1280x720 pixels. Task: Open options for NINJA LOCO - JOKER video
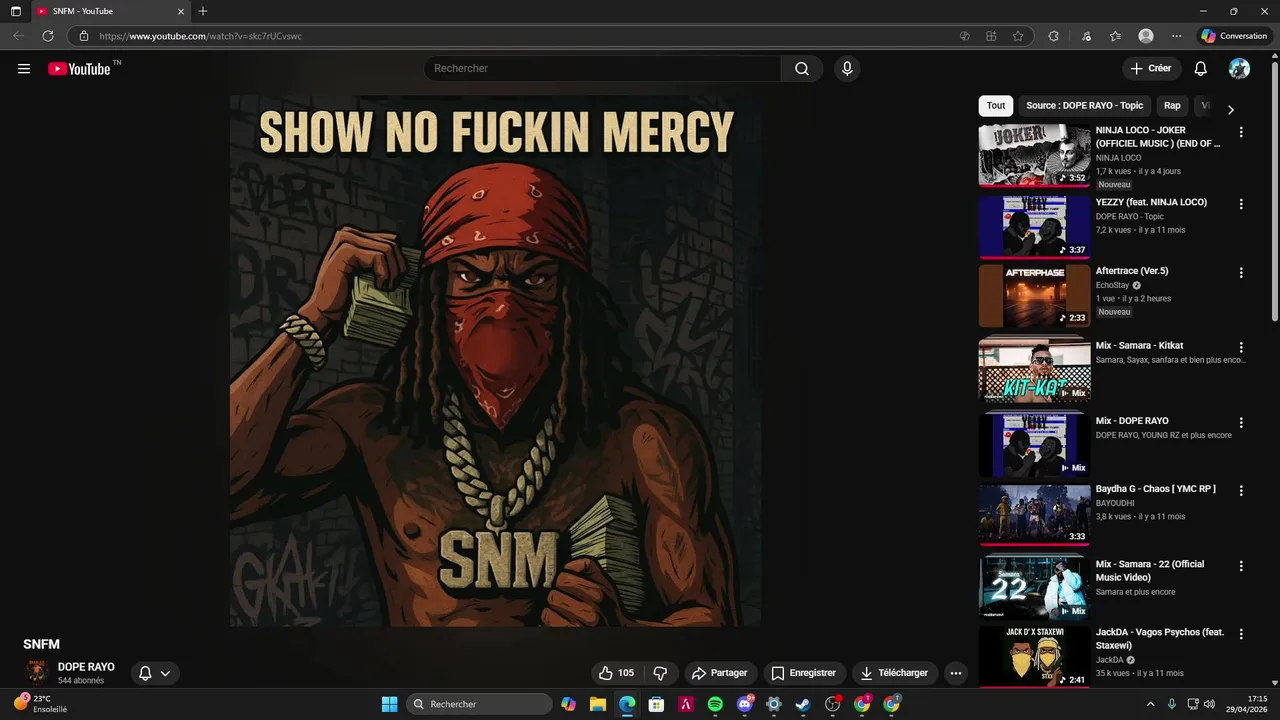point(1241,132)
